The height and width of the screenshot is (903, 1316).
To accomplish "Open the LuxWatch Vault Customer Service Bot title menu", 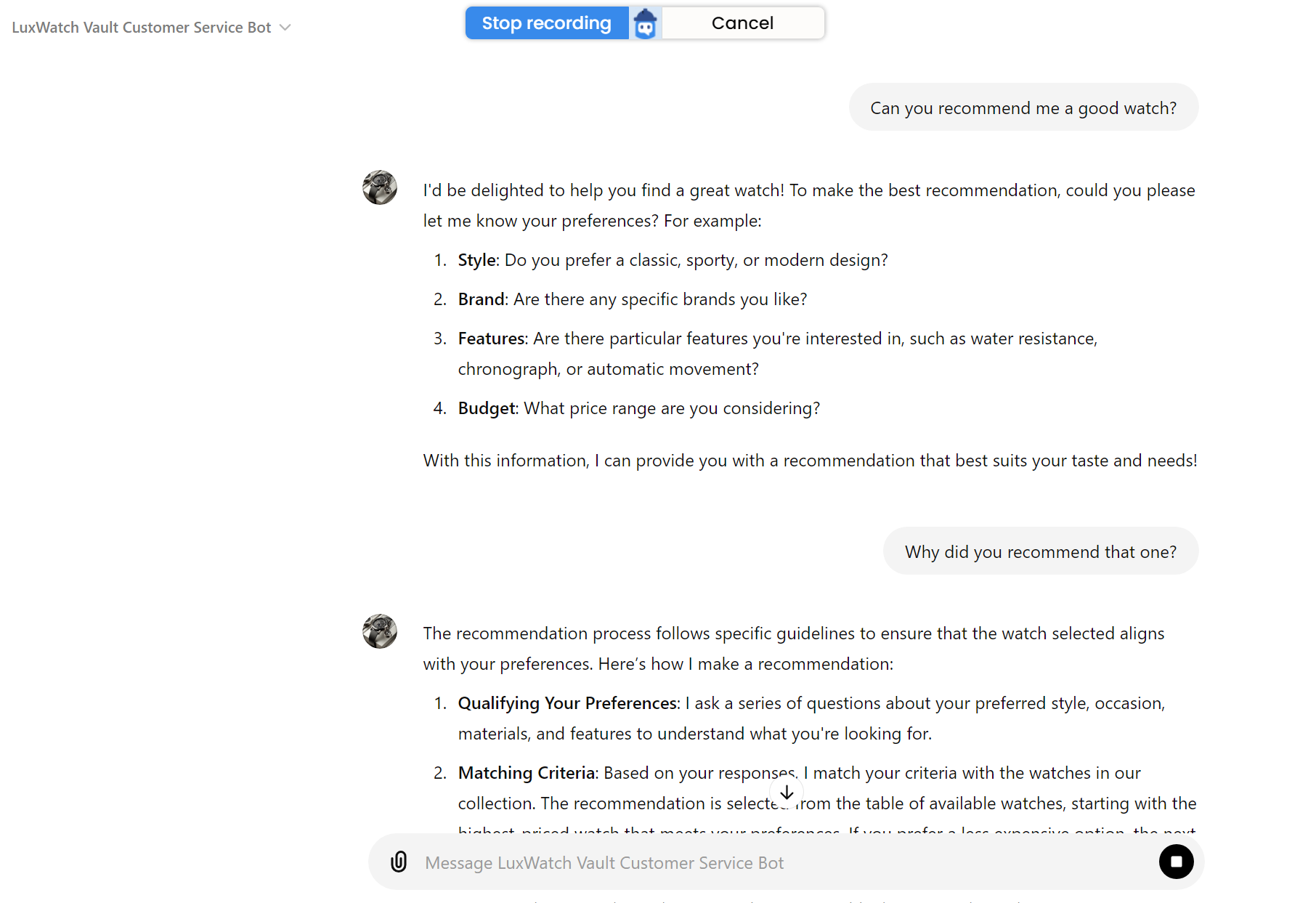I will click(x=142, y=28).
